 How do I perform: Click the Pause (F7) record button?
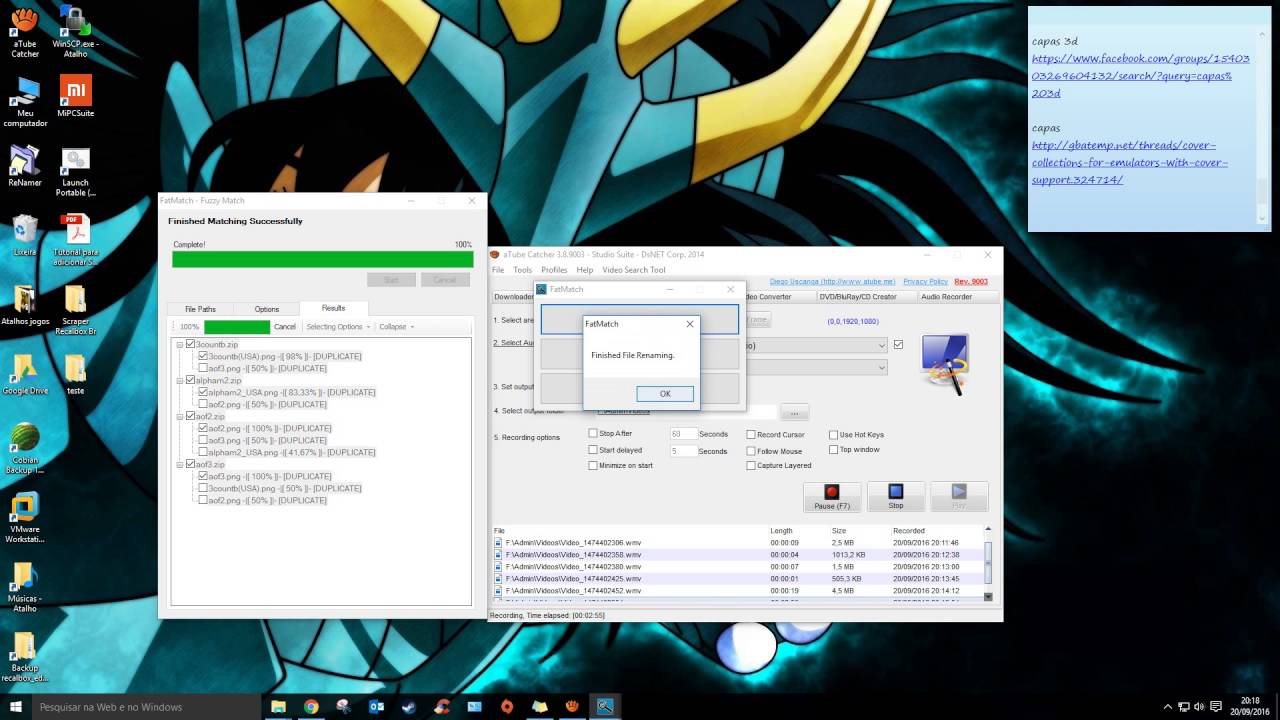(832, 497)
